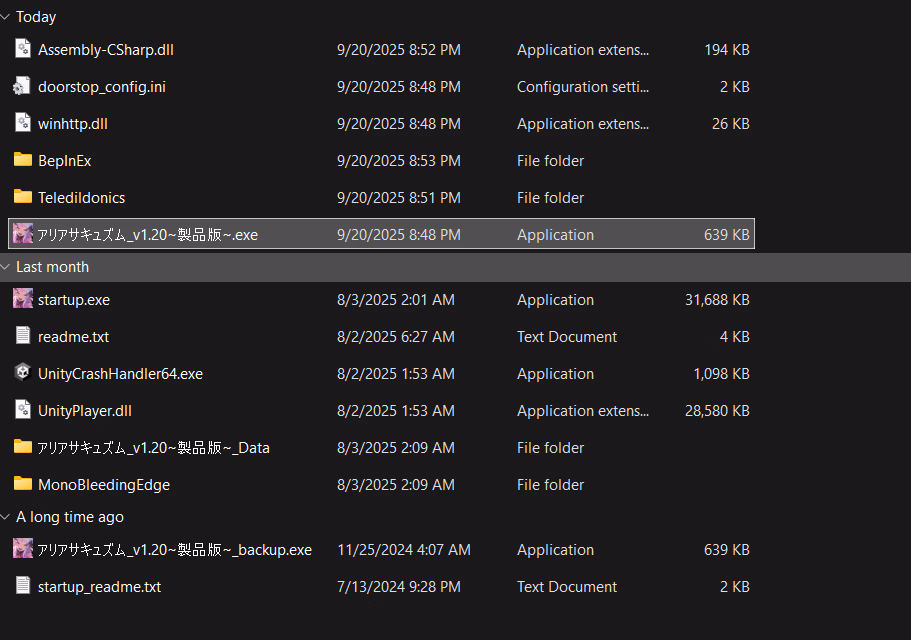911x640 pixels.
Task: Click the 9/20/2025 8:52 PM date entry
Action: [x=398, y=50]
